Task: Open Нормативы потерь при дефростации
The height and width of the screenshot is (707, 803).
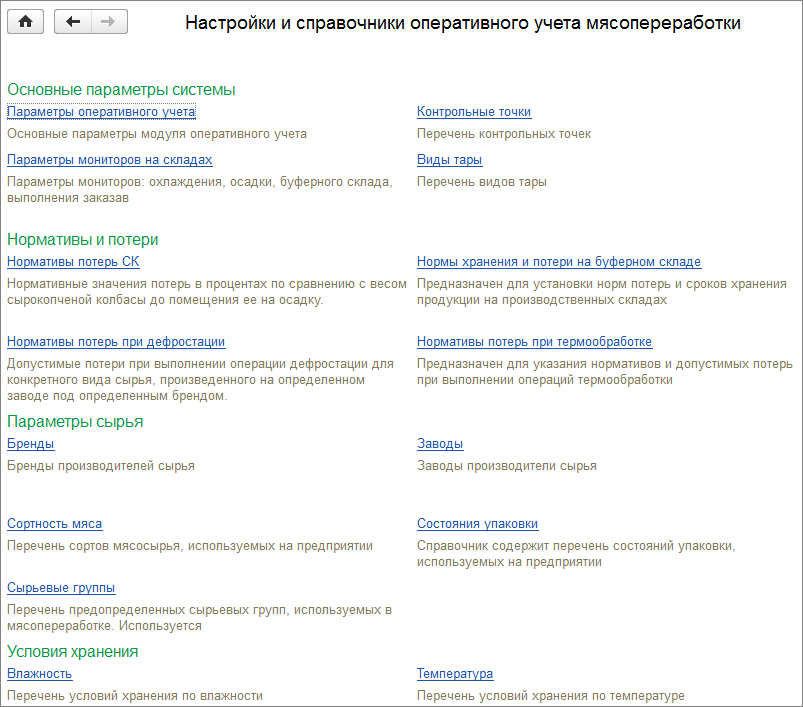Action: pos(116,342)
